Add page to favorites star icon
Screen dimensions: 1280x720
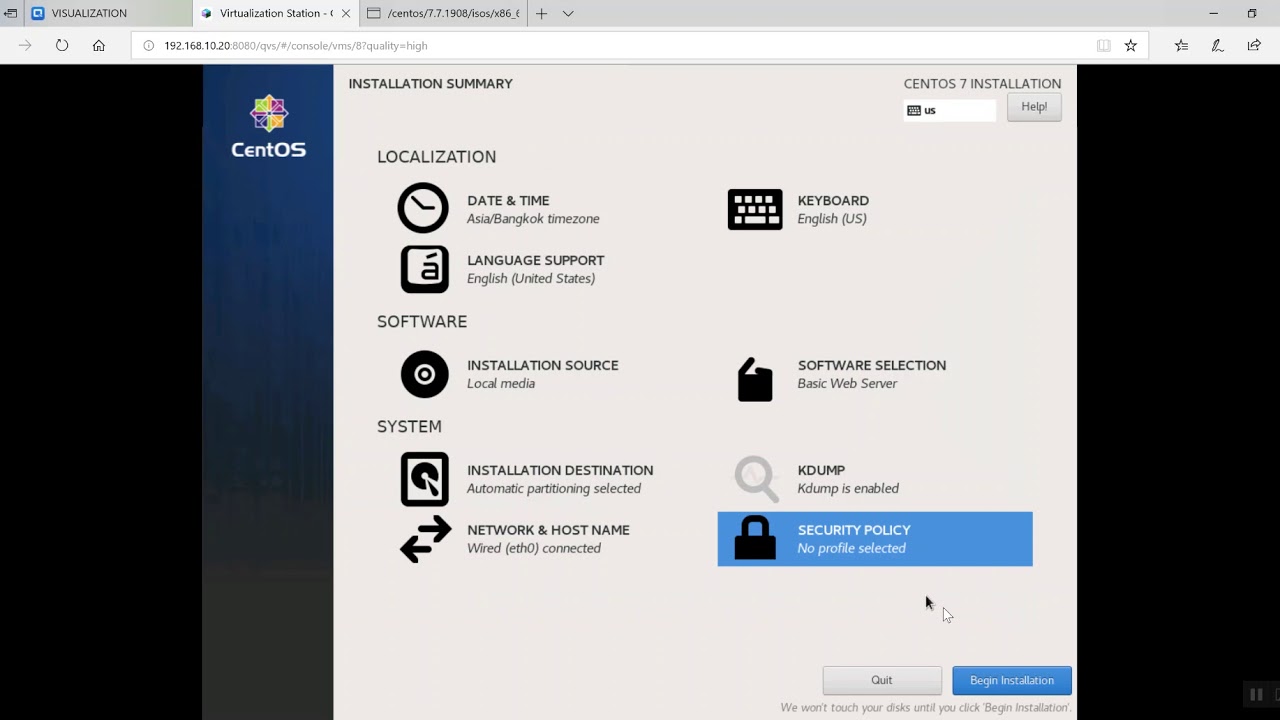[x=1131, y=45]
